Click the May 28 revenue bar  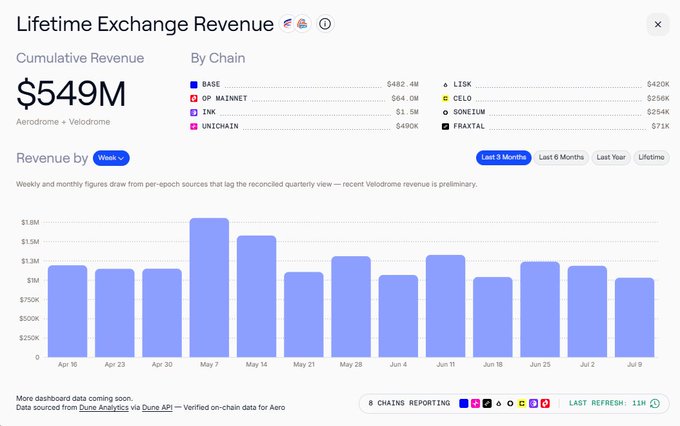351,307
